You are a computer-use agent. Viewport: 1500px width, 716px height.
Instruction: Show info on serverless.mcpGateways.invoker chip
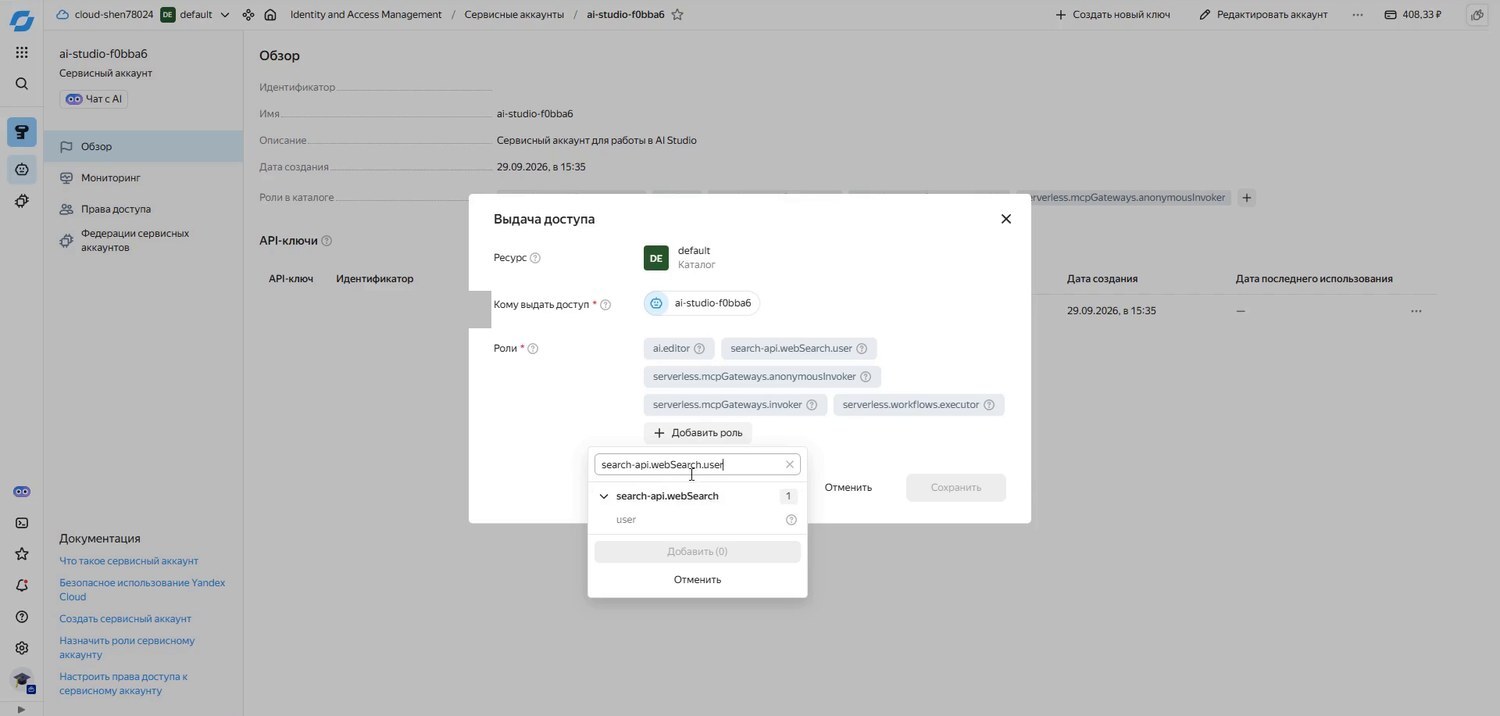[x=811, y=405]
